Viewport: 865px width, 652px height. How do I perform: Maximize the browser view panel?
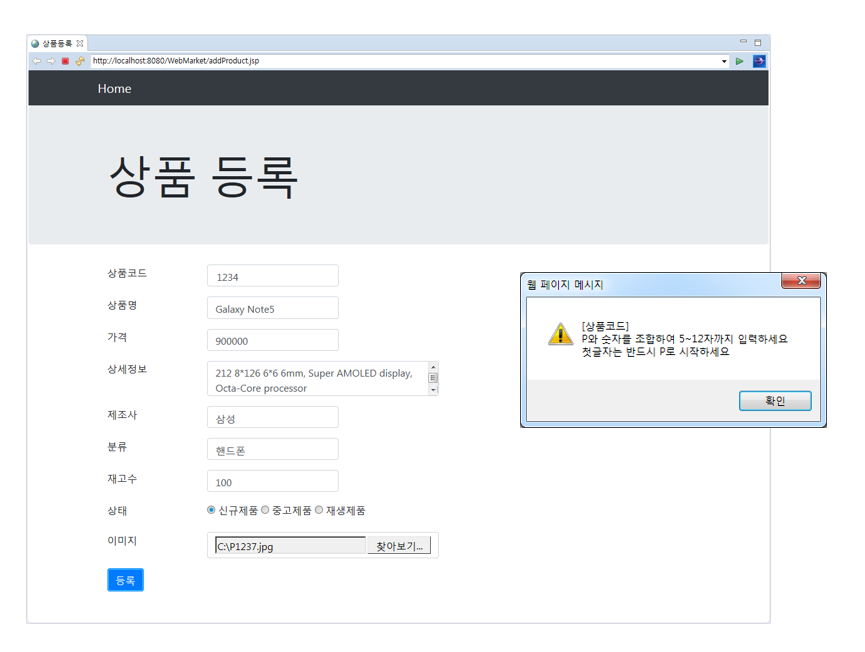[758, 42]
